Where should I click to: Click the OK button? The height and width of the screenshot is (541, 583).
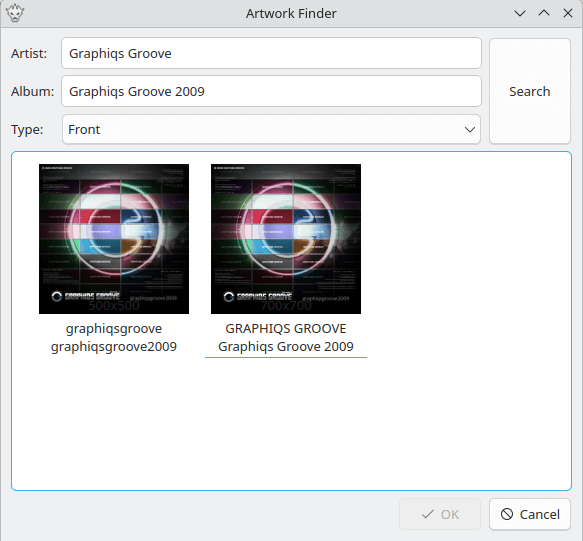(440, 515)
